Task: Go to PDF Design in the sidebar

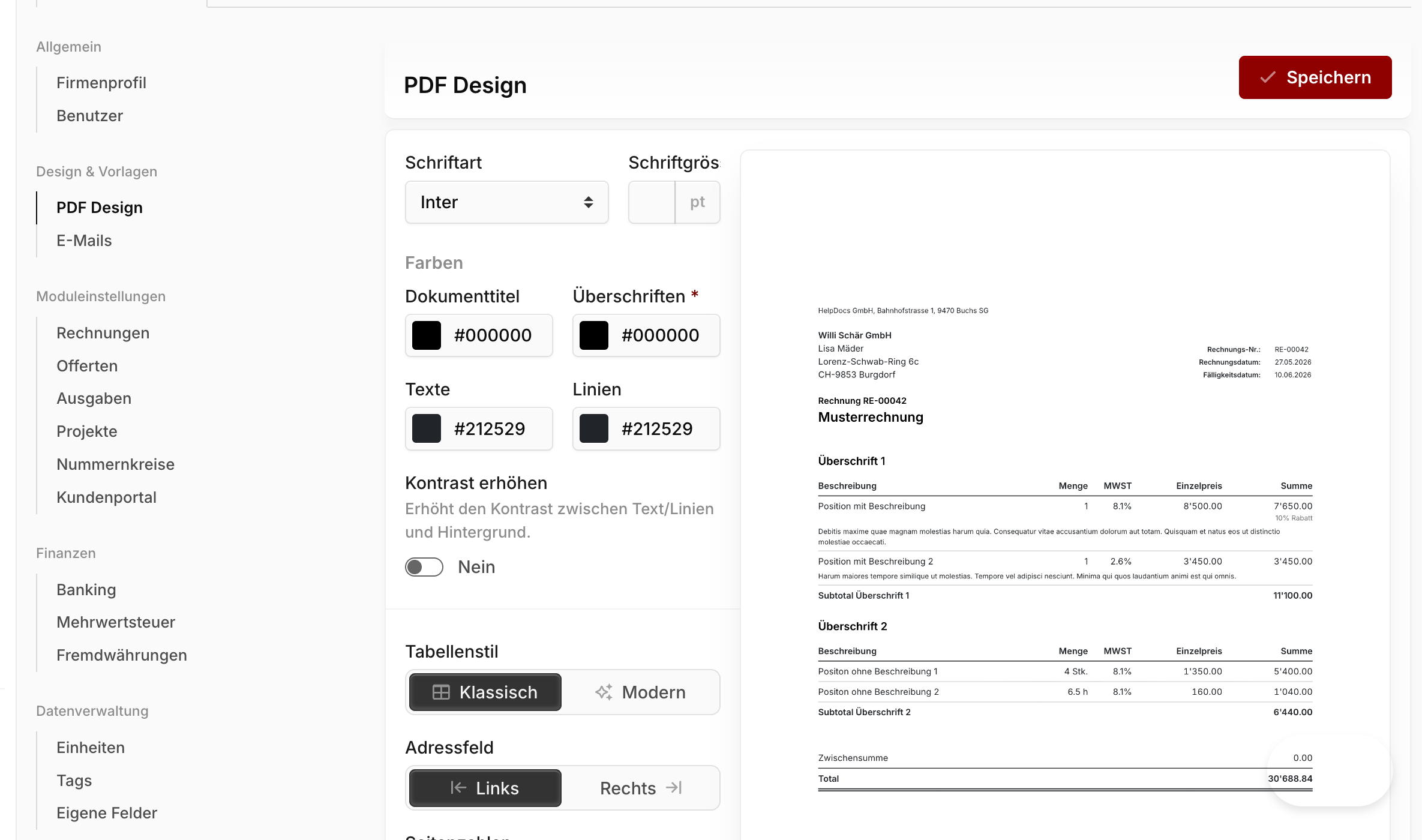Action: (x=100, y=208)
